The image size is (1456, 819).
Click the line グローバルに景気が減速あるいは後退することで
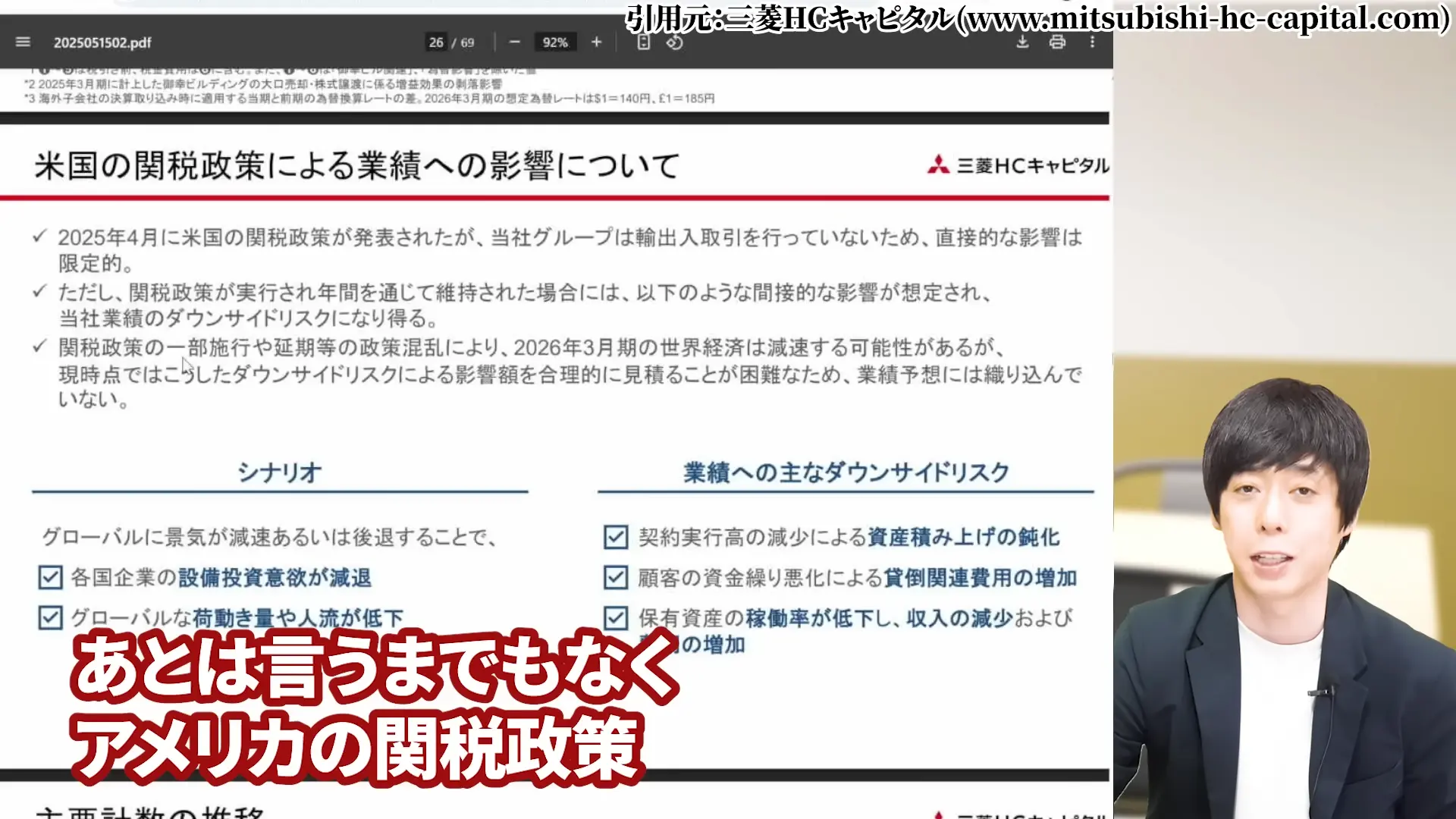(x=270, y=537)
